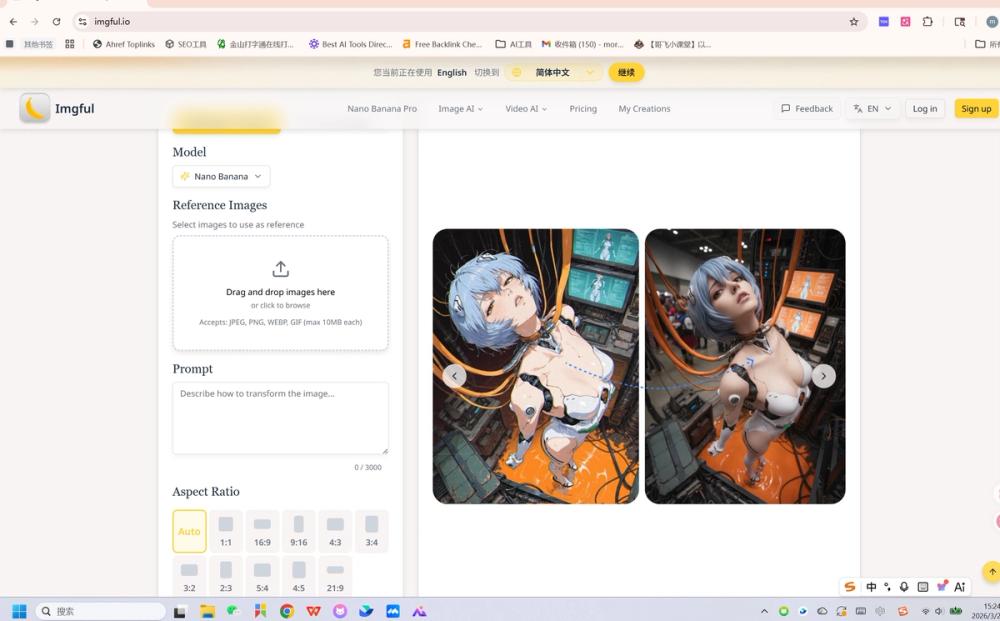Choose the 21:9 aspect ratio
The height and width of the screenshot is (621, 1000).
tap(335, 576)
